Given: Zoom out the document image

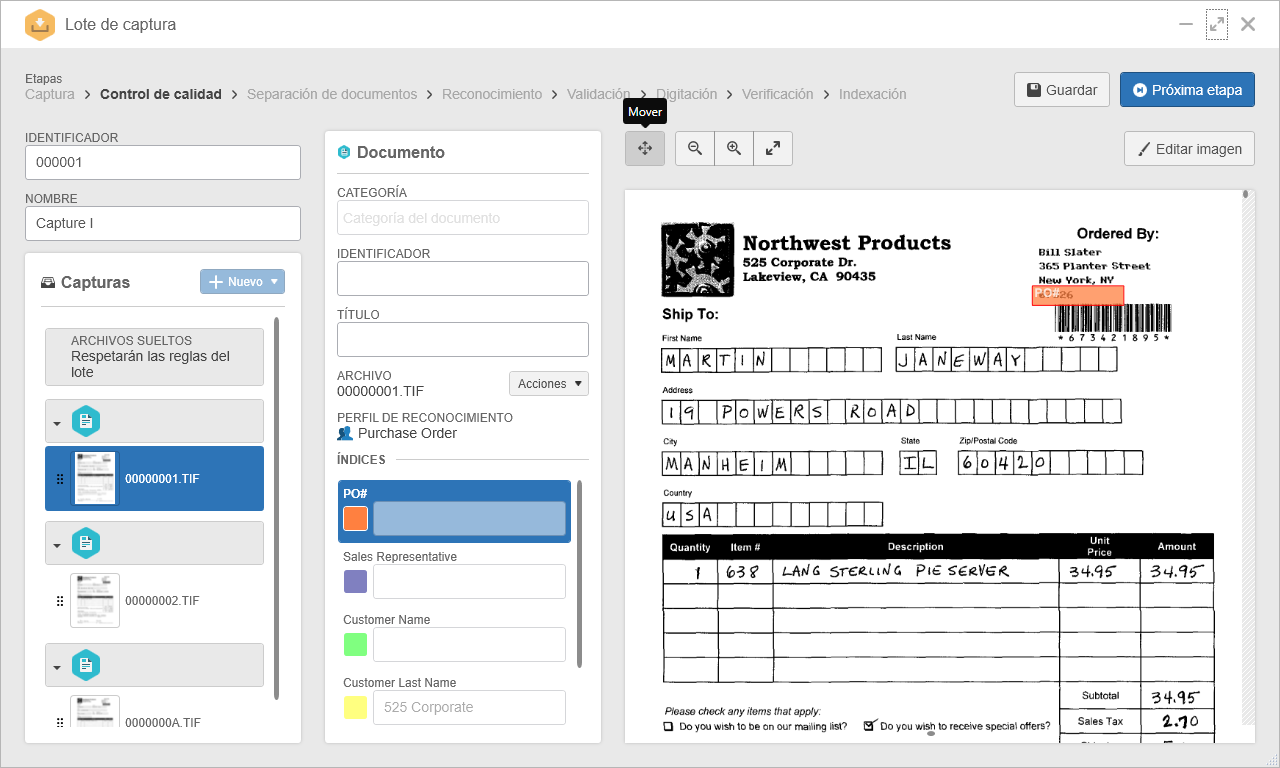Looking at the screenshot, I should [x=695, y=148].
